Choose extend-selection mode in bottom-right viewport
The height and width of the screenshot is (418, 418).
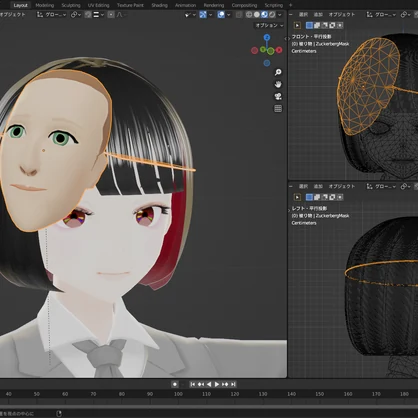coord(317,197)
